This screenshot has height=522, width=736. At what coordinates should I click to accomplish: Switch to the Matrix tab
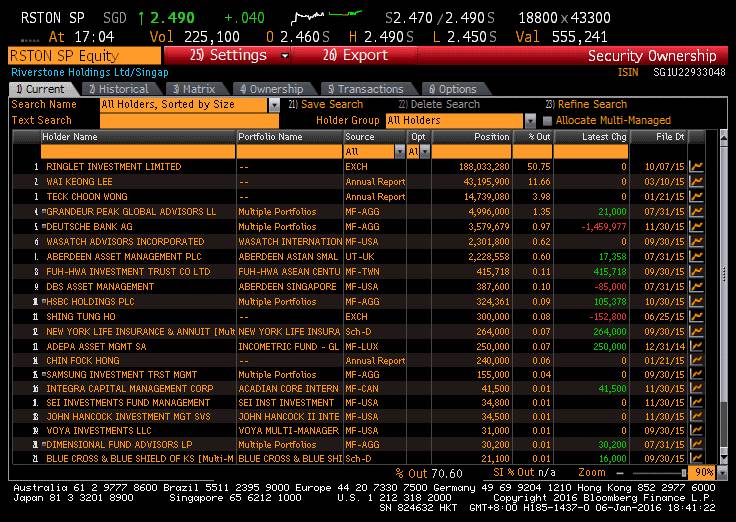194,89
